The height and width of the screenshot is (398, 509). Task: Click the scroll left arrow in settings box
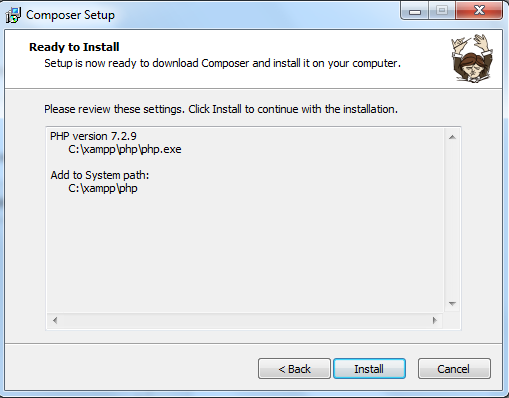pyautogui.click(x=55, y=320)
